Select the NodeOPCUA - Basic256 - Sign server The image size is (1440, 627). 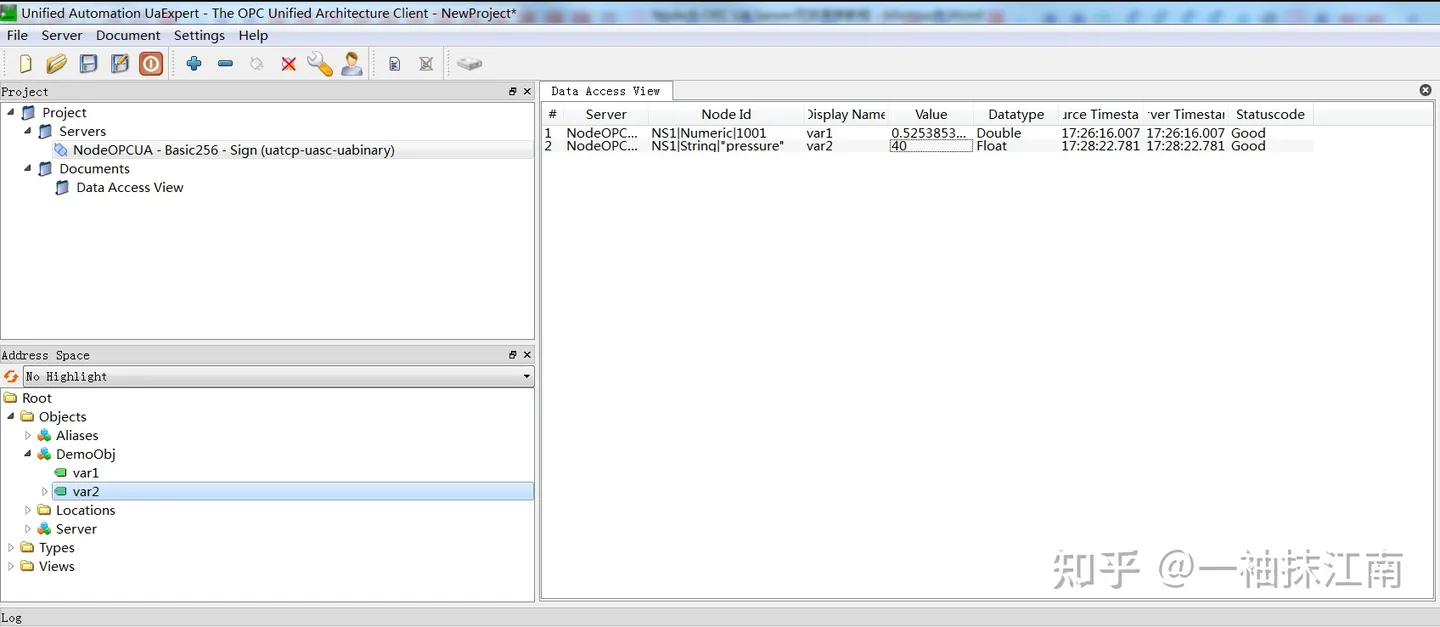coord(233,150)
